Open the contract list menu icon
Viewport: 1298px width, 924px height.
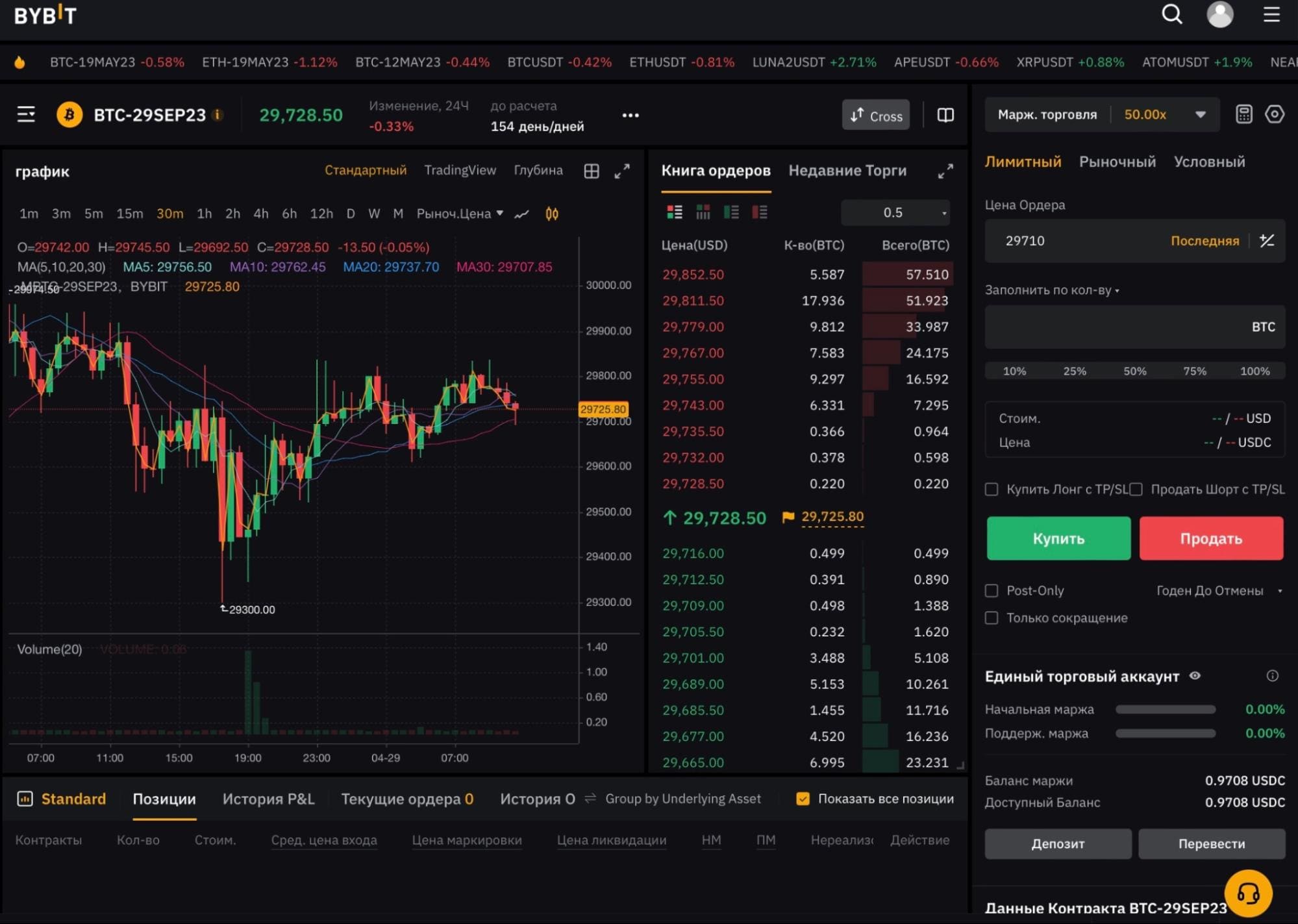pos(26,115)
